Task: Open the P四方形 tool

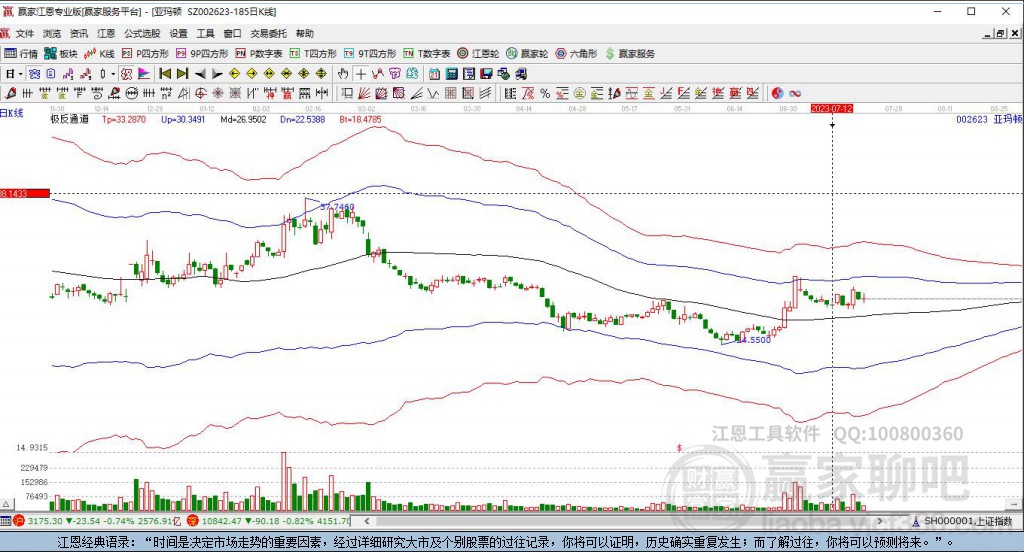Action: 145,54
